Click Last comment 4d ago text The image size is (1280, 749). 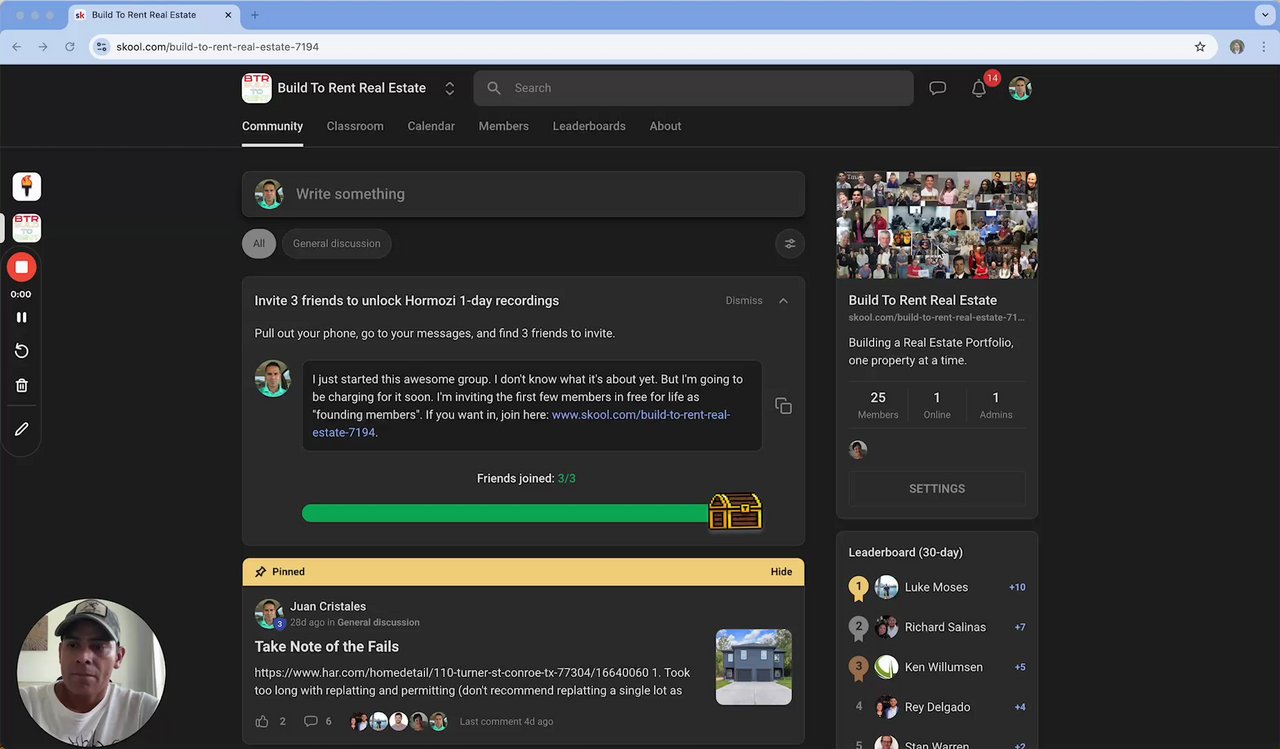(x=506, y=721)
